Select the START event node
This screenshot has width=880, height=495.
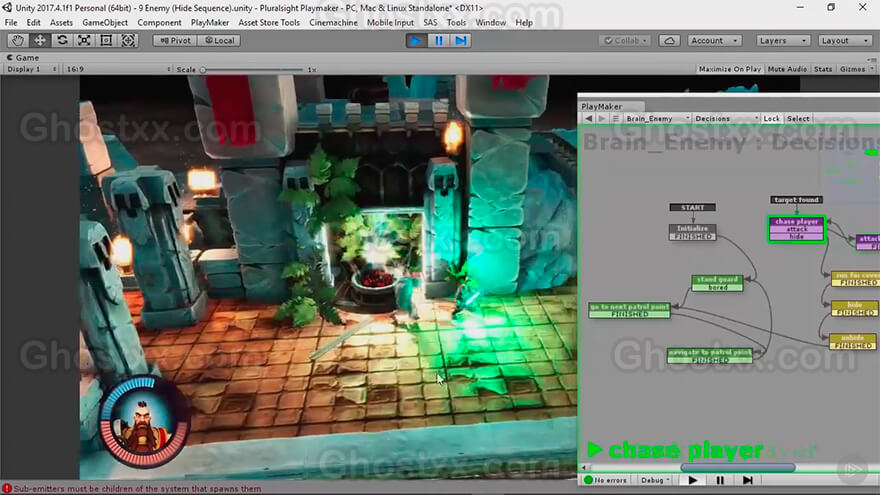click(693, 208)
